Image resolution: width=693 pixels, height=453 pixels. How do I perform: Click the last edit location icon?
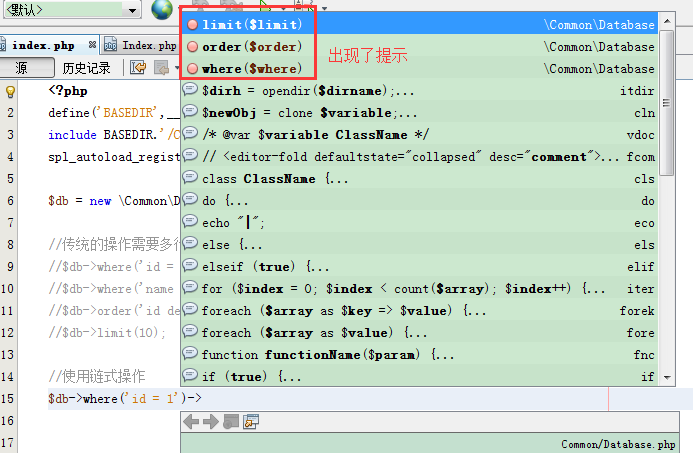pyautogui.click(x=138, y=68)
